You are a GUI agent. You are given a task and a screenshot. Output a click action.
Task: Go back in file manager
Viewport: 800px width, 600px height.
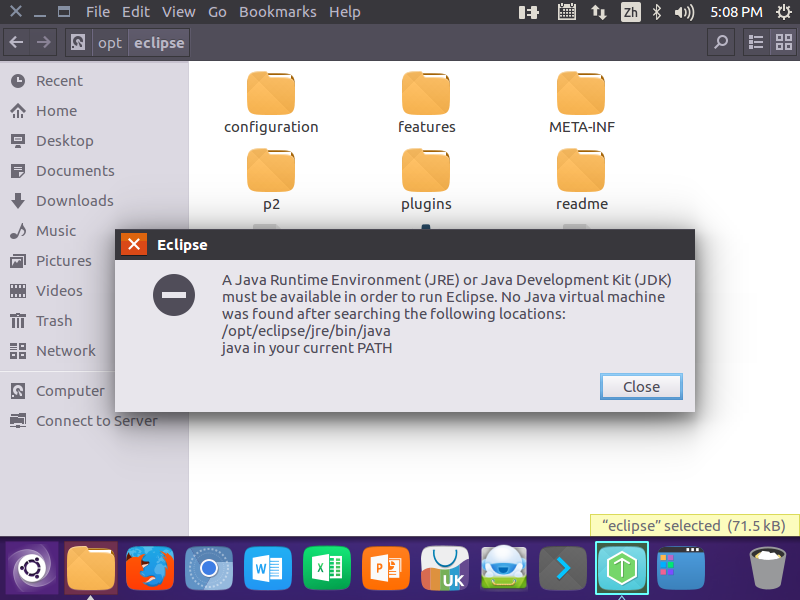click(x=16, y=42)
